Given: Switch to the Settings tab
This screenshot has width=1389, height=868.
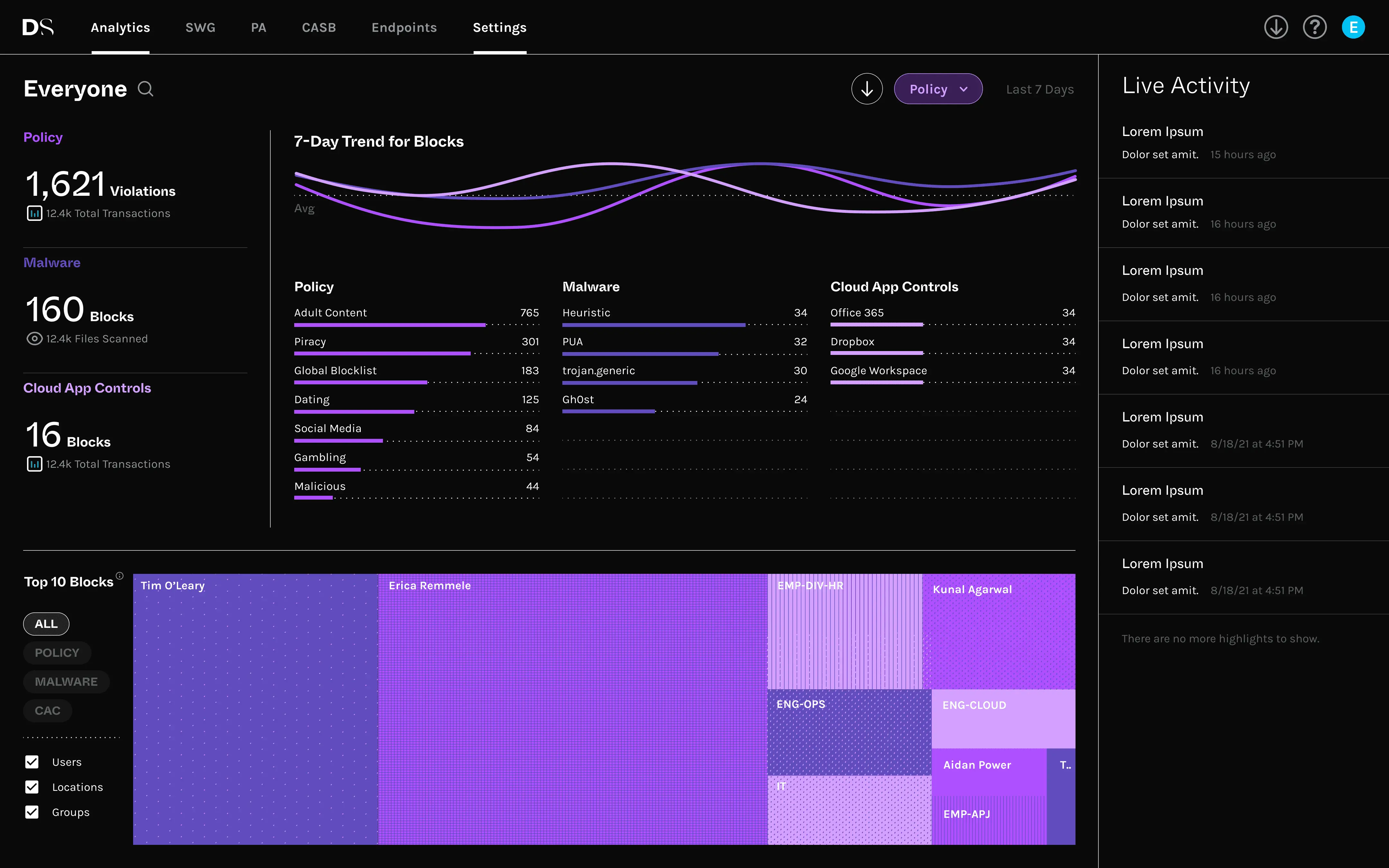Looking at the screenshot, I should pyautogui.click(x=499, y=28).
